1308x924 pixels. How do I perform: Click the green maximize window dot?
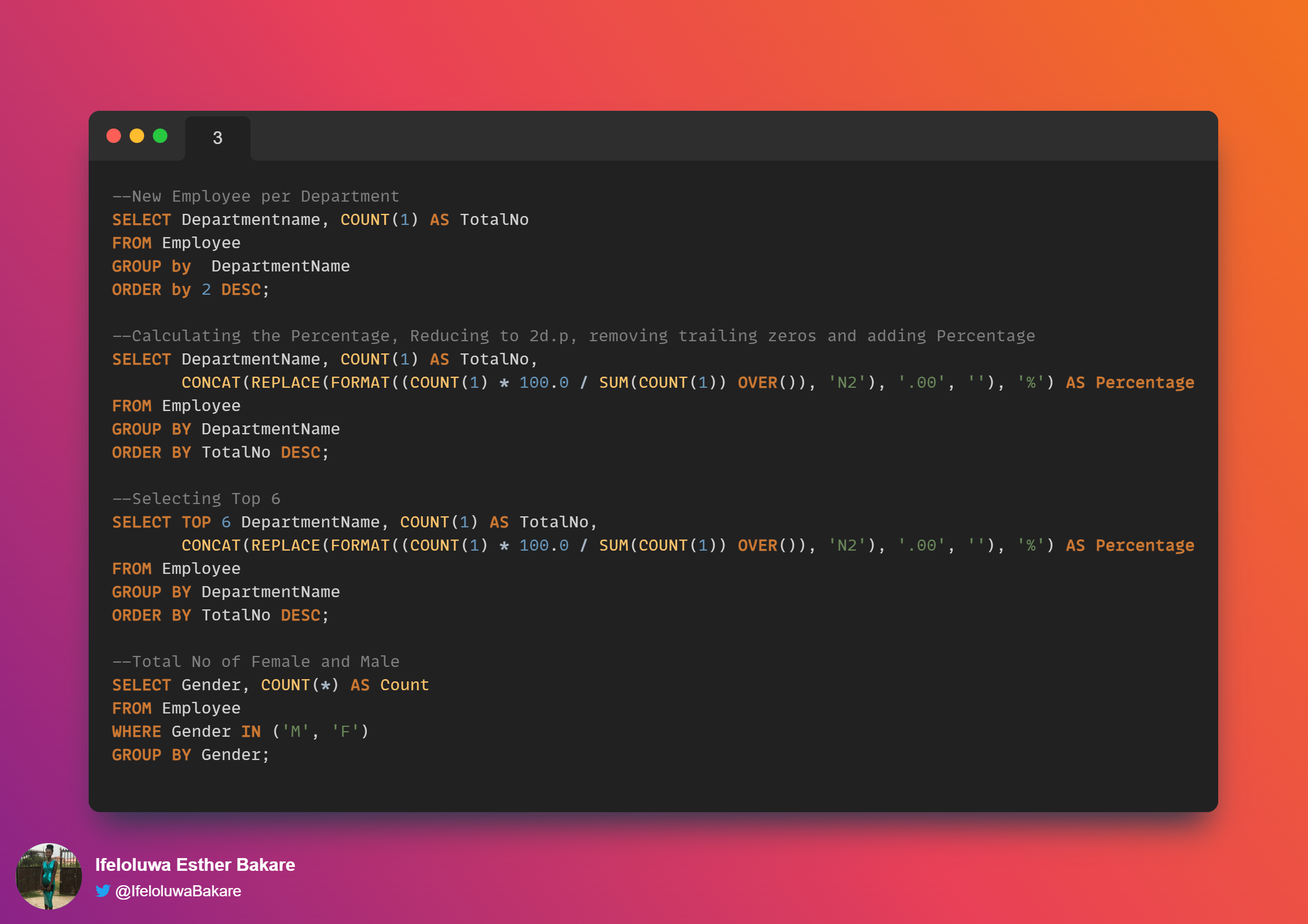pyautogui.click(x=160, y=136)
